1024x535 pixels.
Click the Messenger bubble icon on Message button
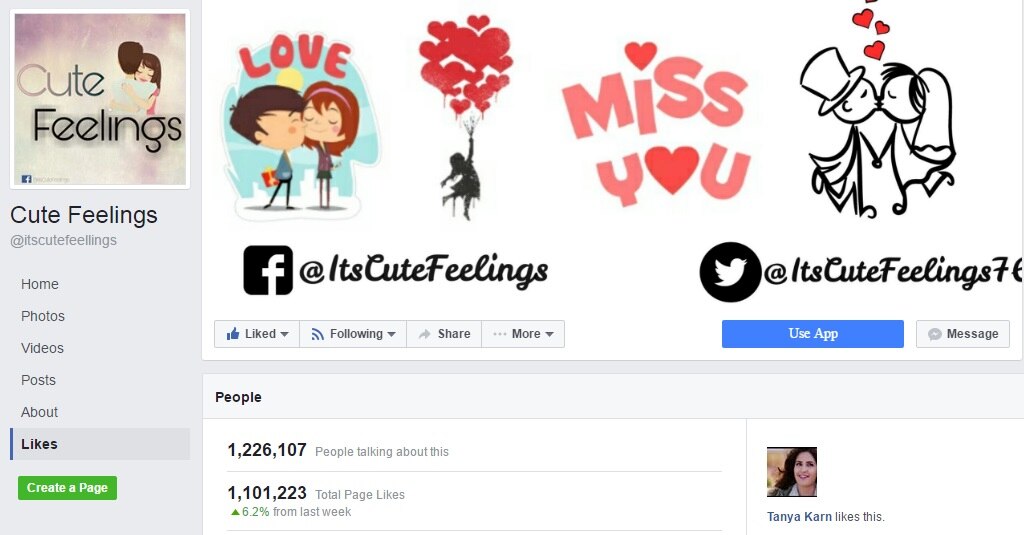[x=935, y=334]
